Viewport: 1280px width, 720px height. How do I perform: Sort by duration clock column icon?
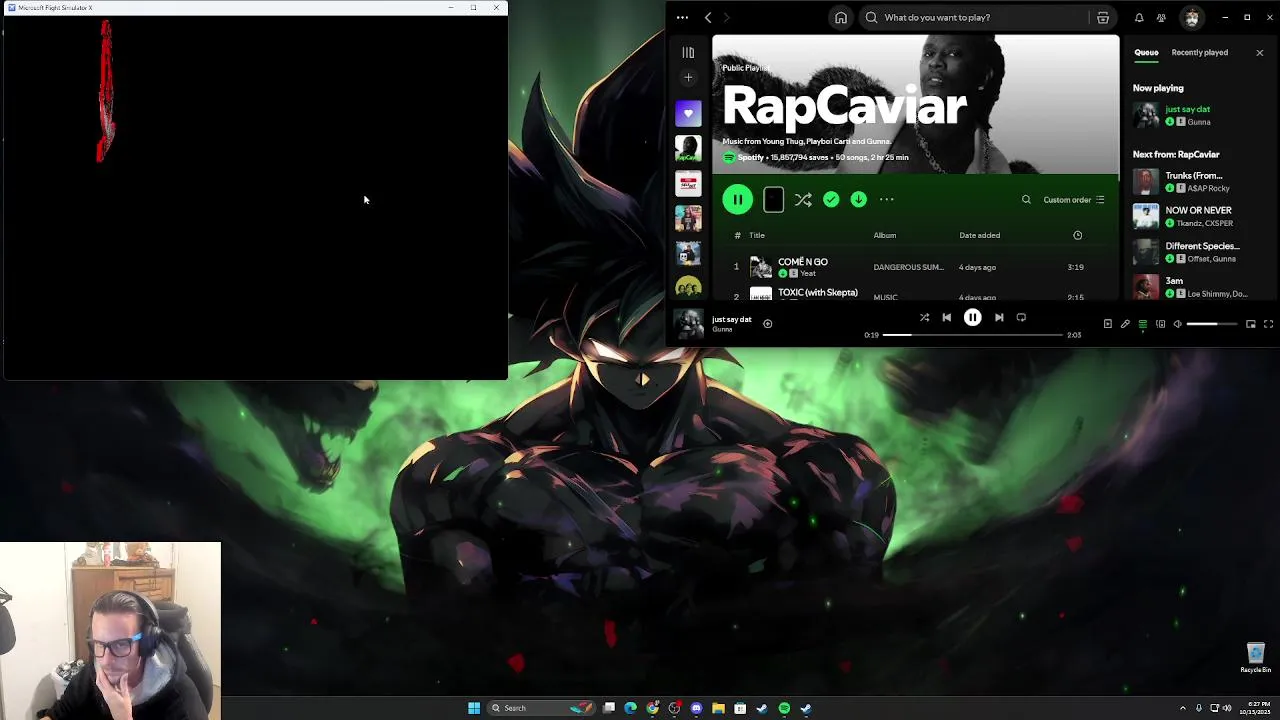tap(1077, 235)
